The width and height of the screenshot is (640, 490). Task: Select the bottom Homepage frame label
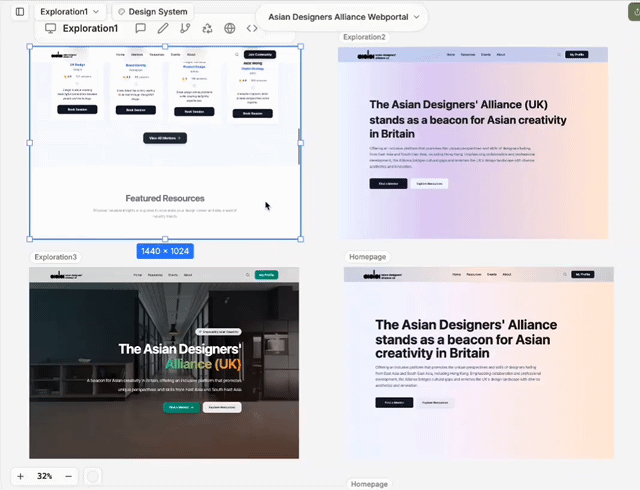coord(369,484)
